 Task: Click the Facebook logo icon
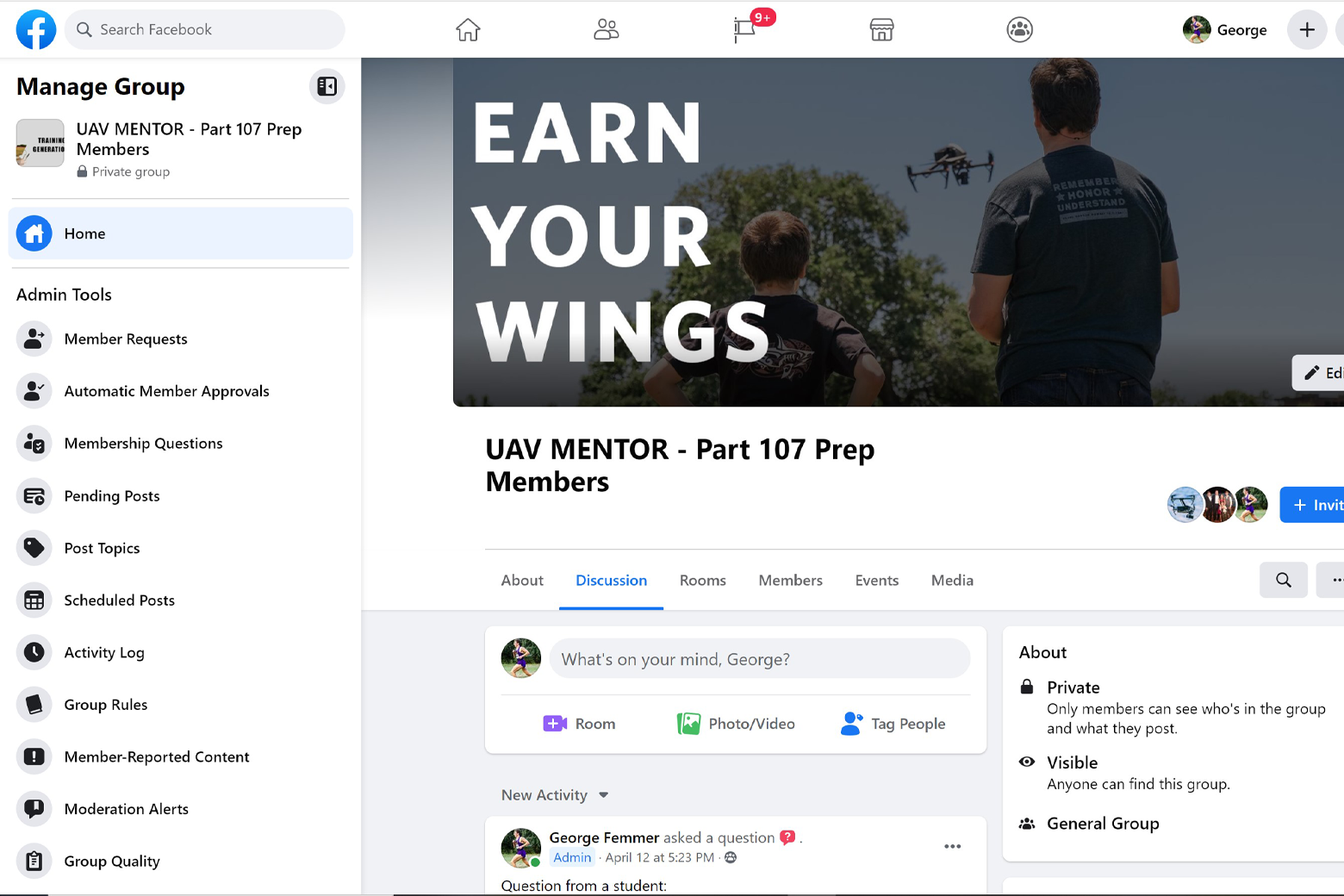point(36,29)
